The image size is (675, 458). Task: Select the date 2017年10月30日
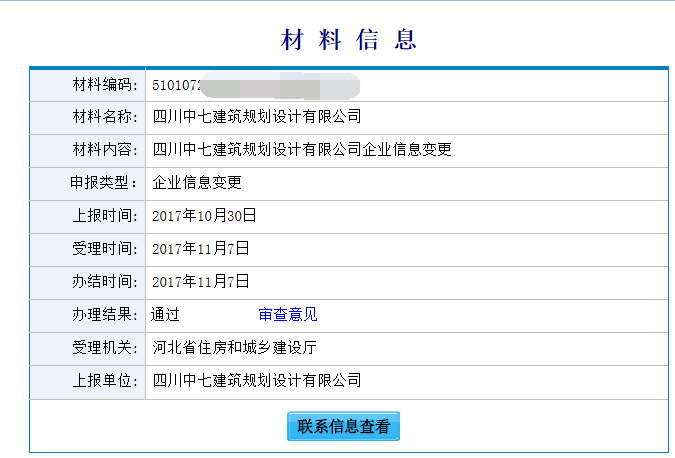coord(204,216)
